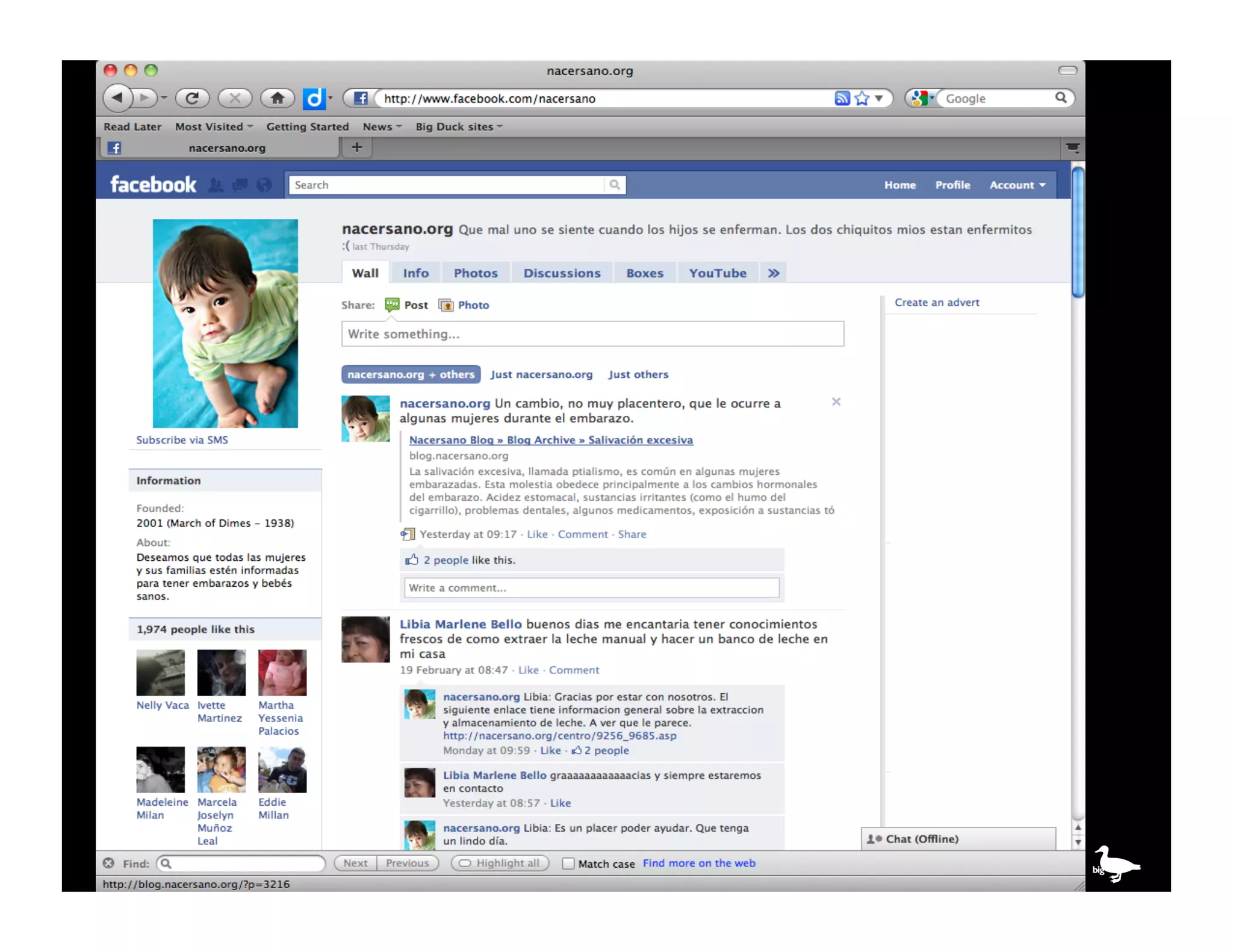The image size is (1233, 952).
Task: Click the Delicious bookmark icon
Action: [314, 98]
